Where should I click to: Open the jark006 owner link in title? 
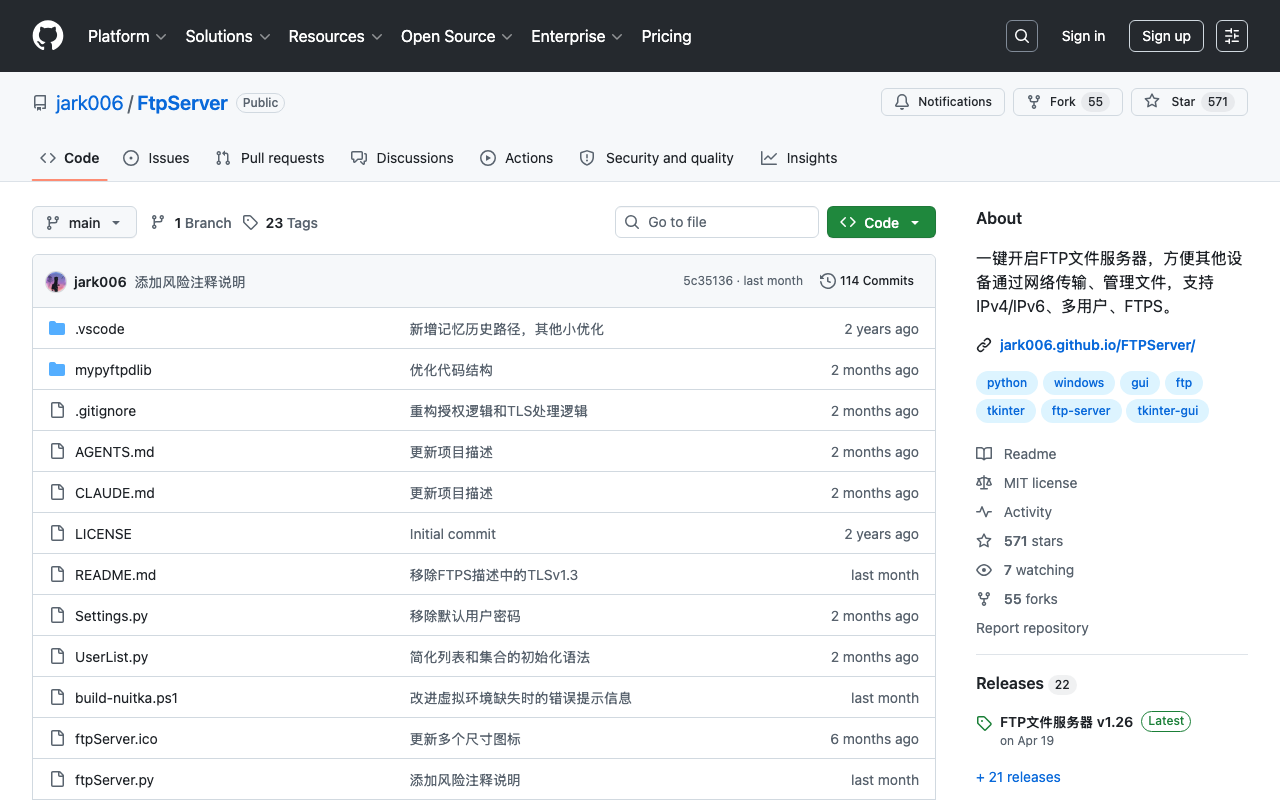point(90,103)
